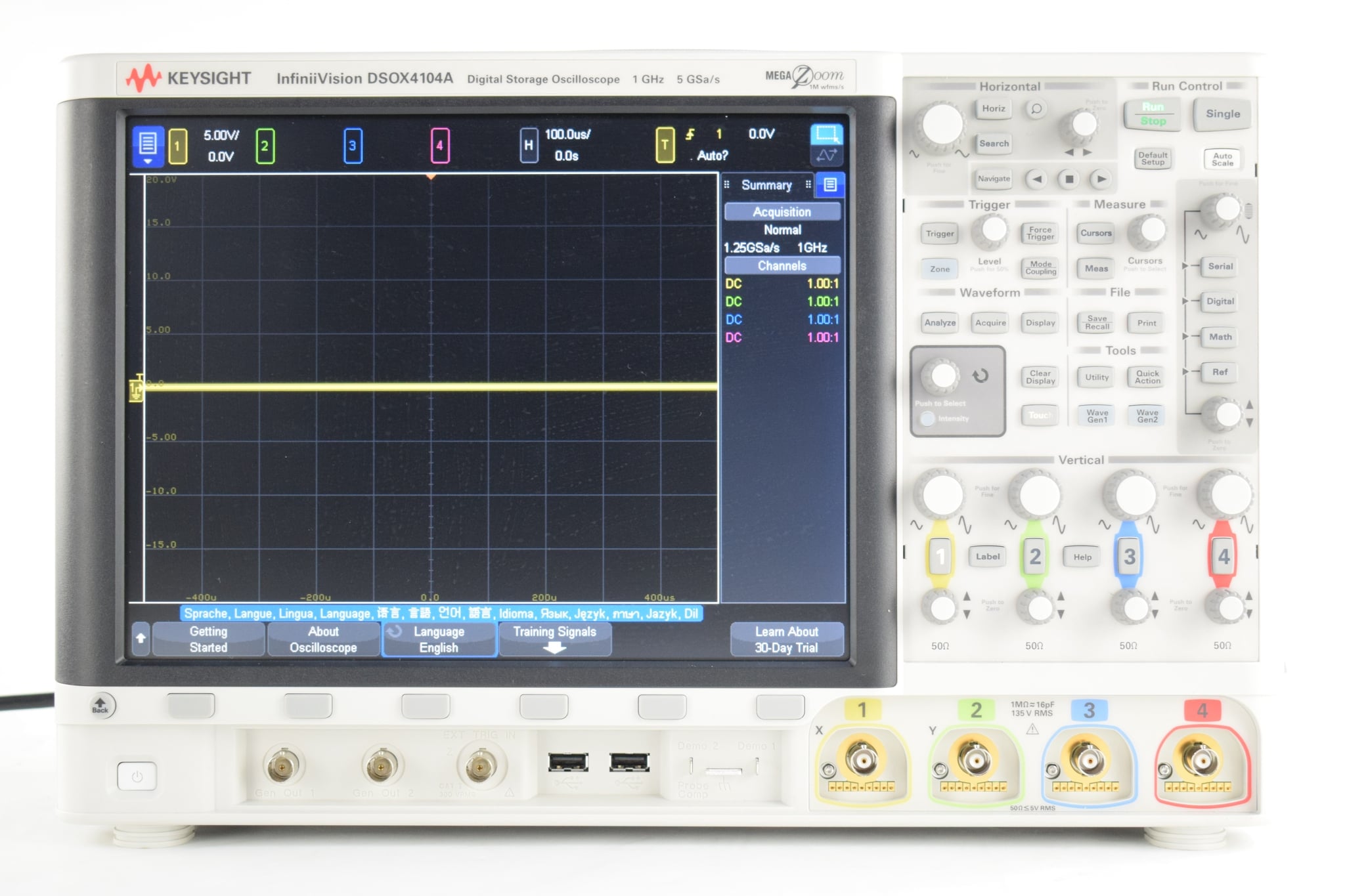The width and height of the screenshot is (1345, 896).
Task: Open the Language English softkey
Action: pyautogui.click(x=439, y=639)
